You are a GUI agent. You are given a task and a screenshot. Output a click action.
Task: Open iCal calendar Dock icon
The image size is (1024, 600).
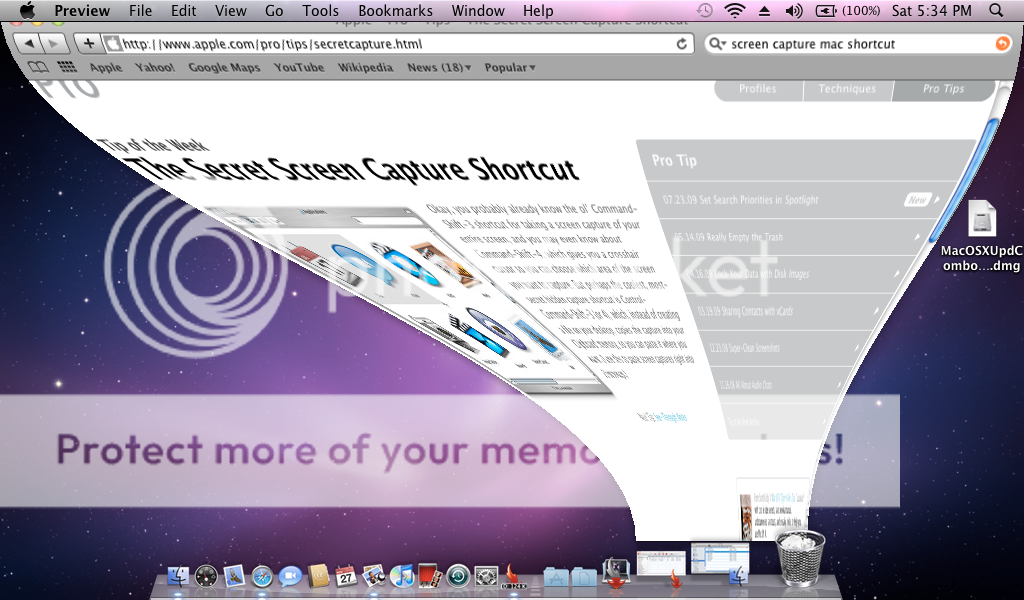347,576
